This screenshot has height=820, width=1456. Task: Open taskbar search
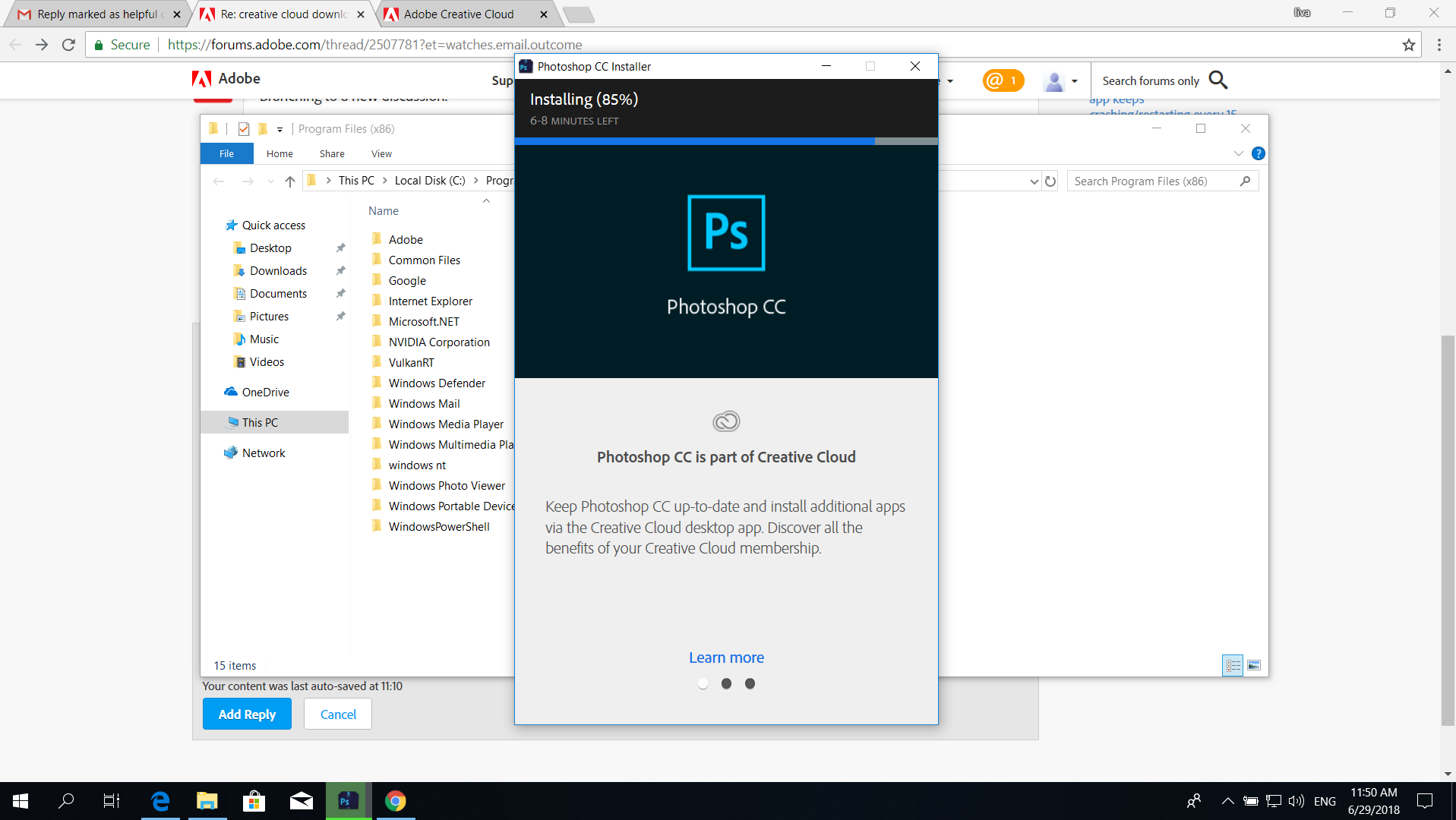[x=67, y=801]
